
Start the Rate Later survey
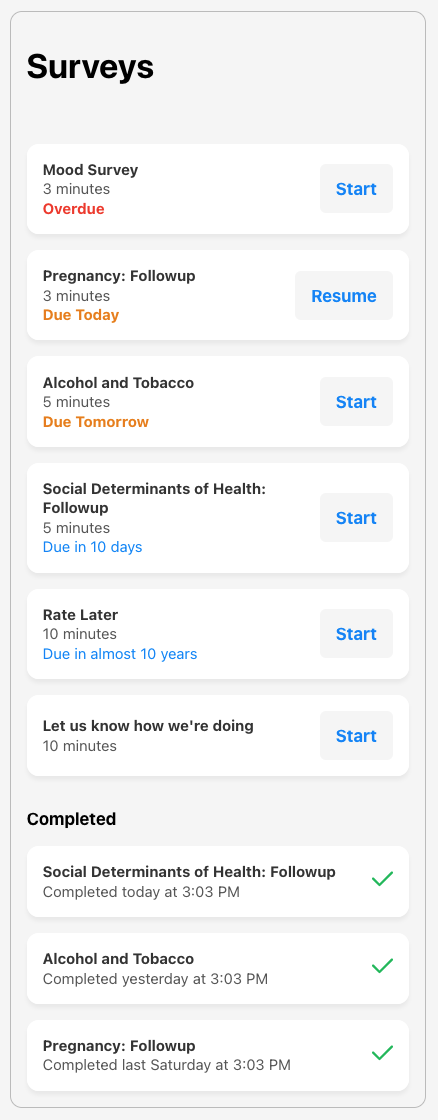[x=356, y=634]
